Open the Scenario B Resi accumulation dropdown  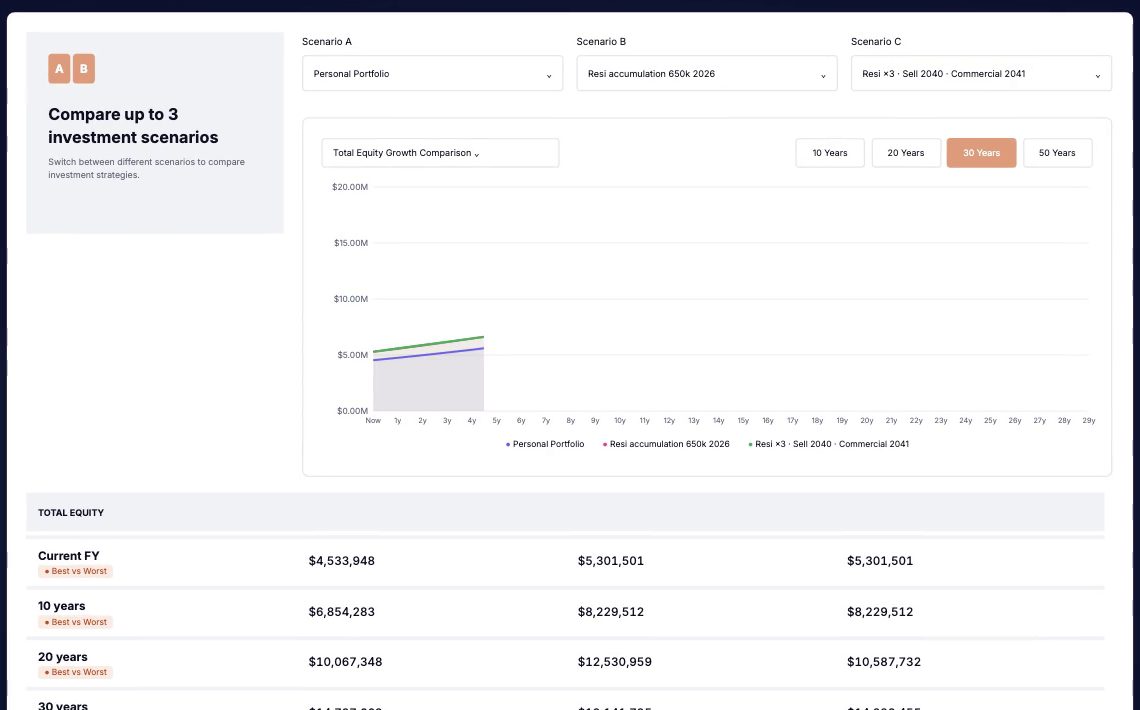pos(707,73)
